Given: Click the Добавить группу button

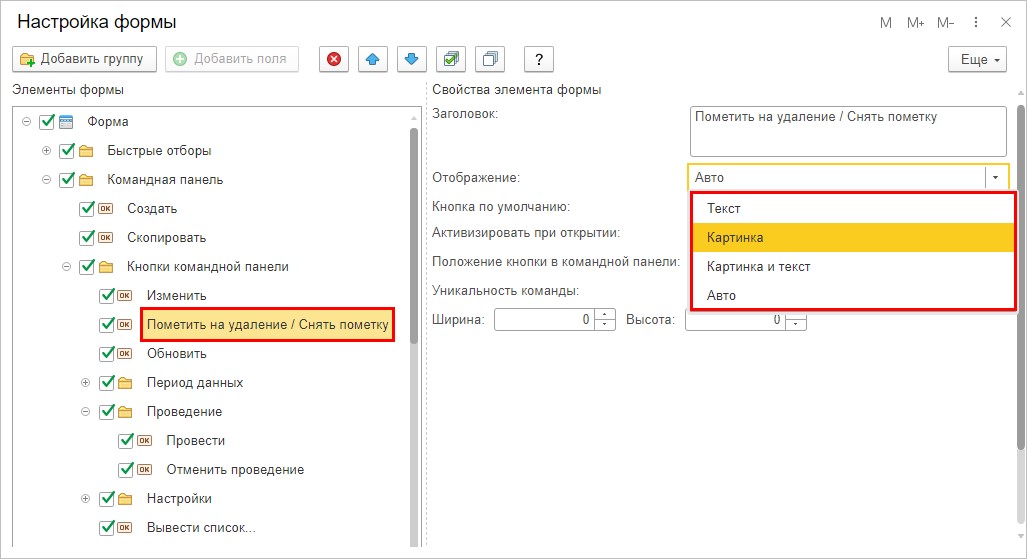Looking at the screenshot, I should pyautogui.click(x=84, y=59).
